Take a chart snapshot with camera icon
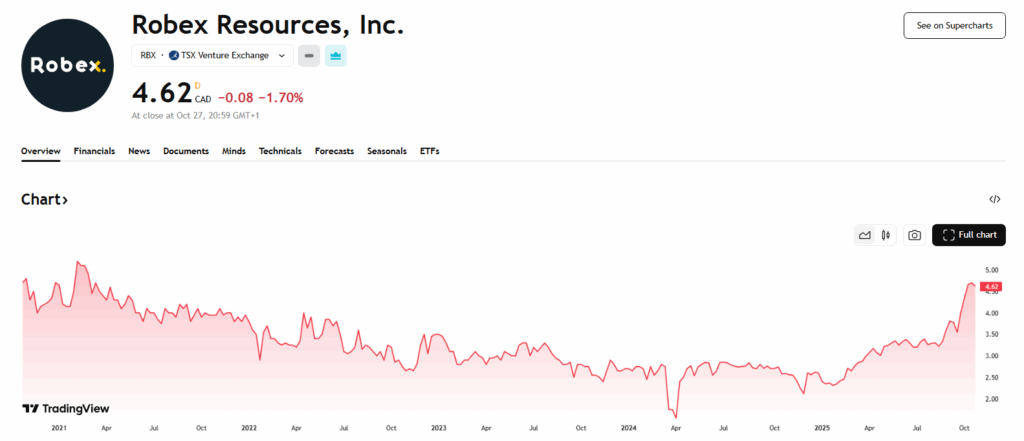 point(914,235)
